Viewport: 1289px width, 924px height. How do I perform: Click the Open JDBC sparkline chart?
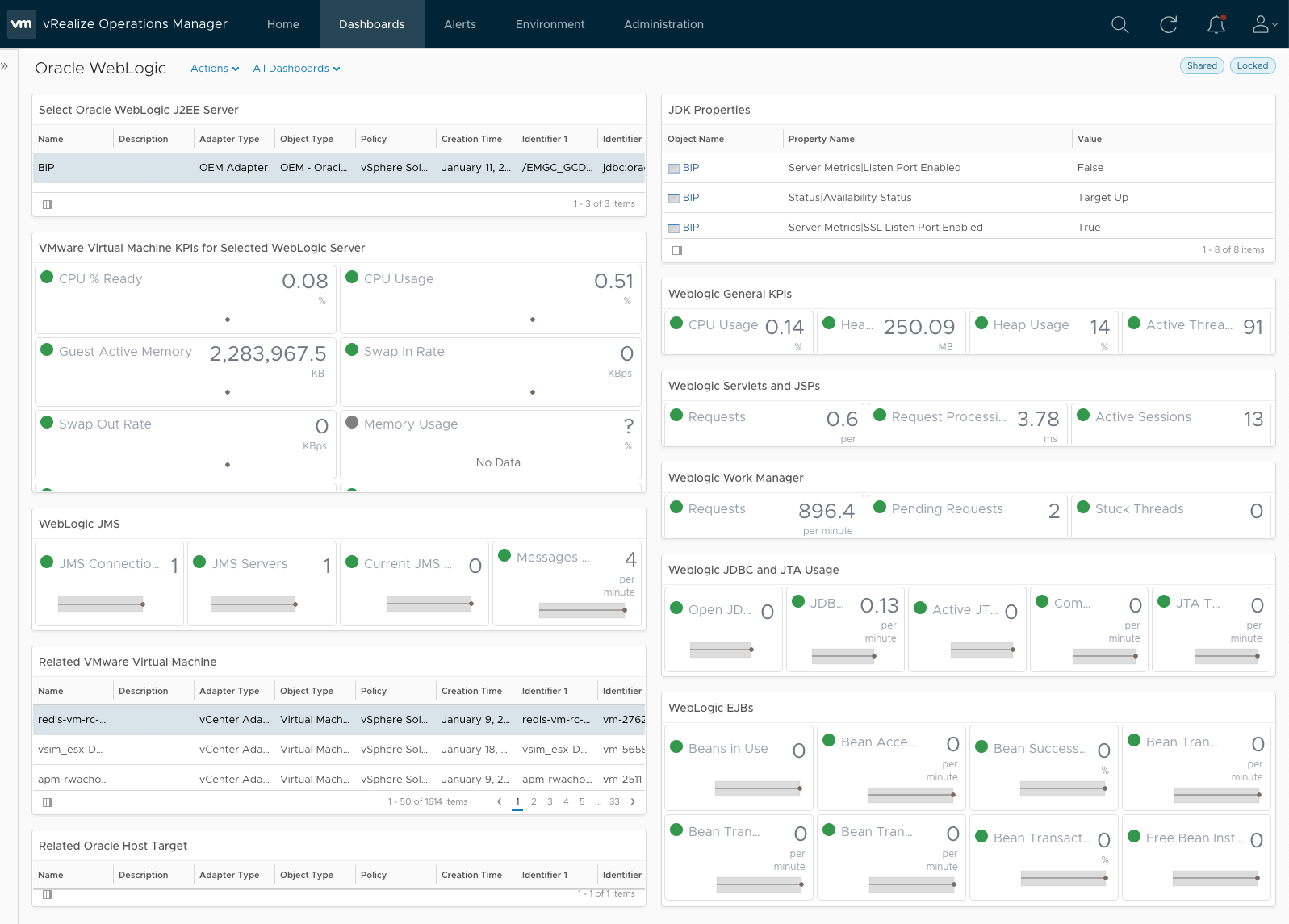[721, 649]
